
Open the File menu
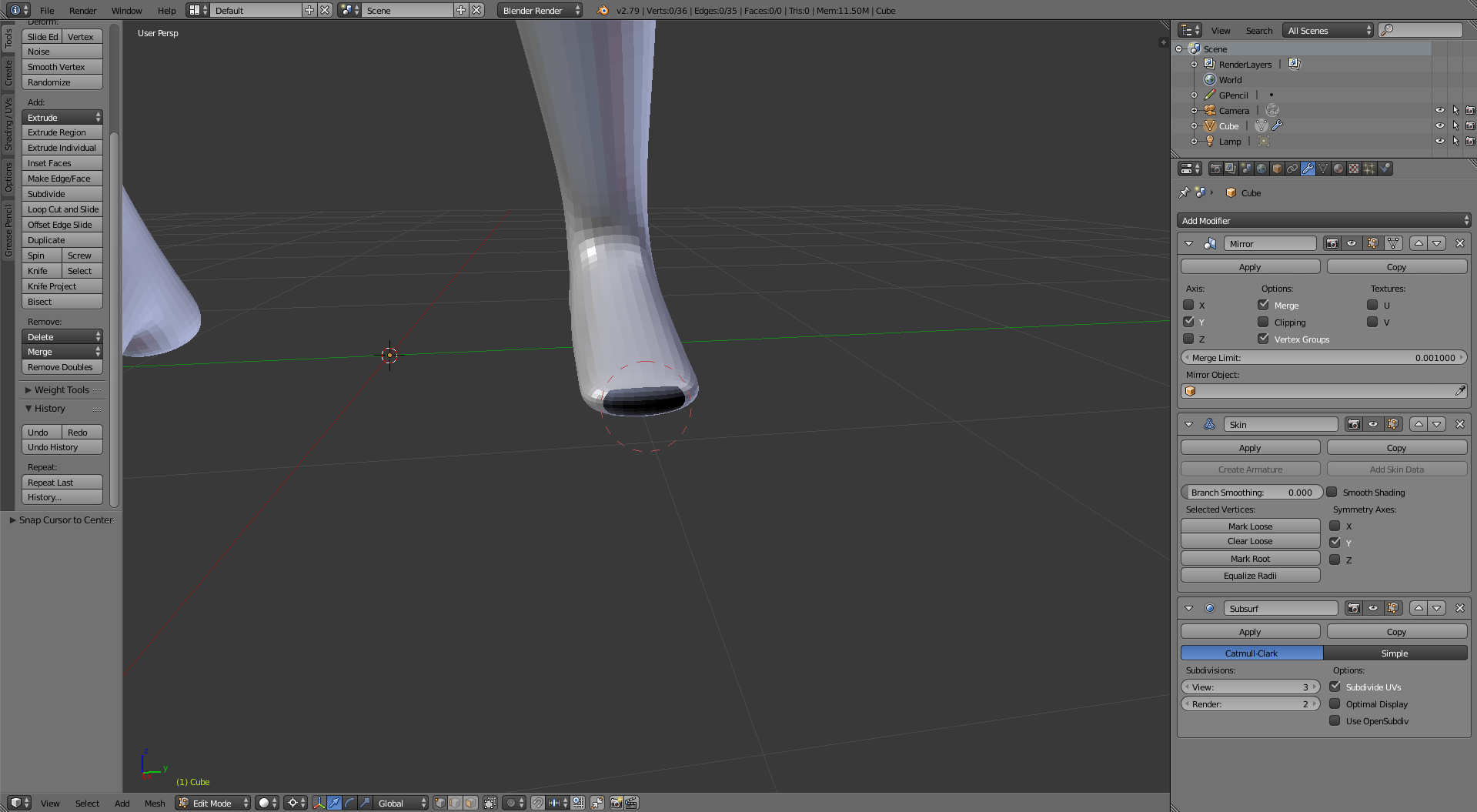click(x=47, y=10)
